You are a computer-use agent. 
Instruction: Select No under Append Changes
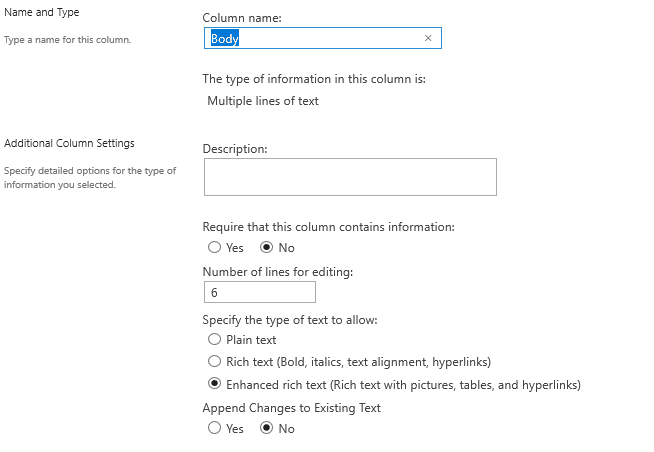(x=267, y=428)
